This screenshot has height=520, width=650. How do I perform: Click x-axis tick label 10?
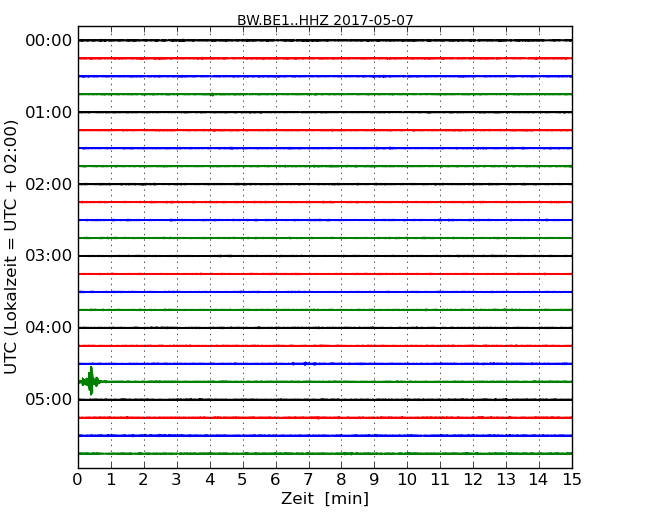(x=407, y=480)
